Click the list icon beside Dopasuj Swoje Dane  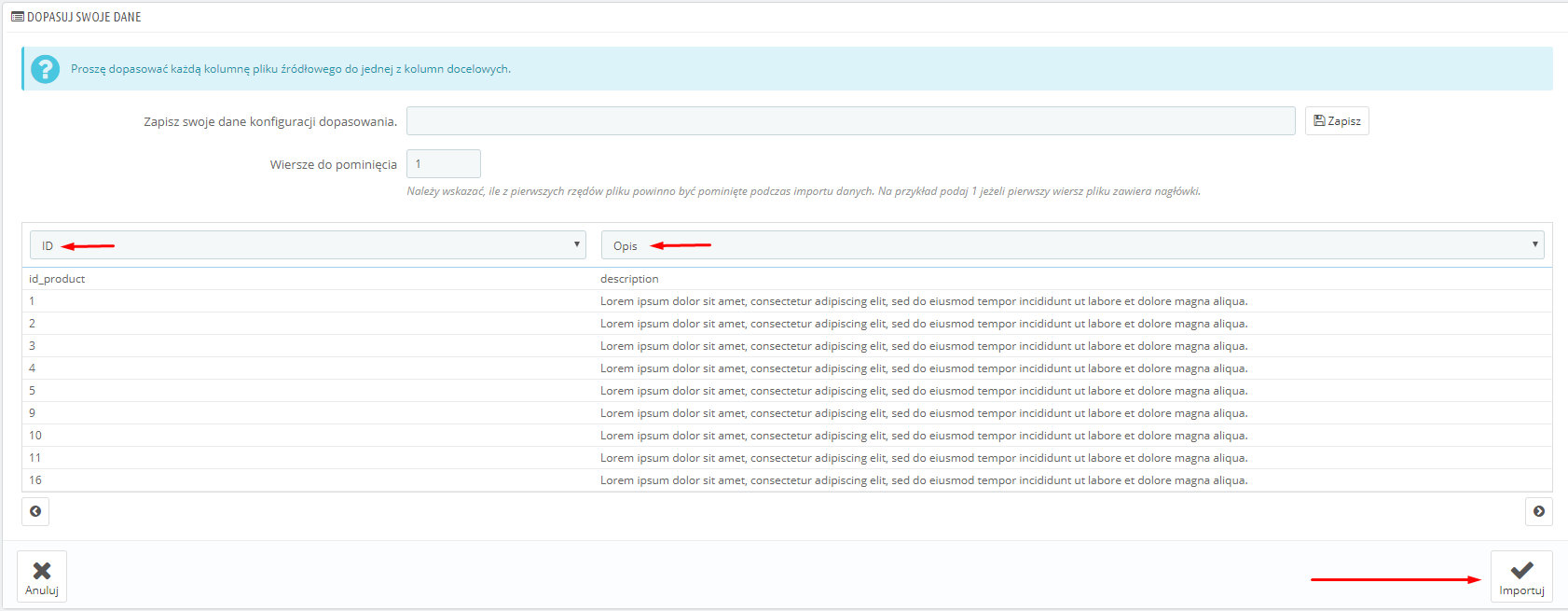pyautogui.click(x=17, y=17)
